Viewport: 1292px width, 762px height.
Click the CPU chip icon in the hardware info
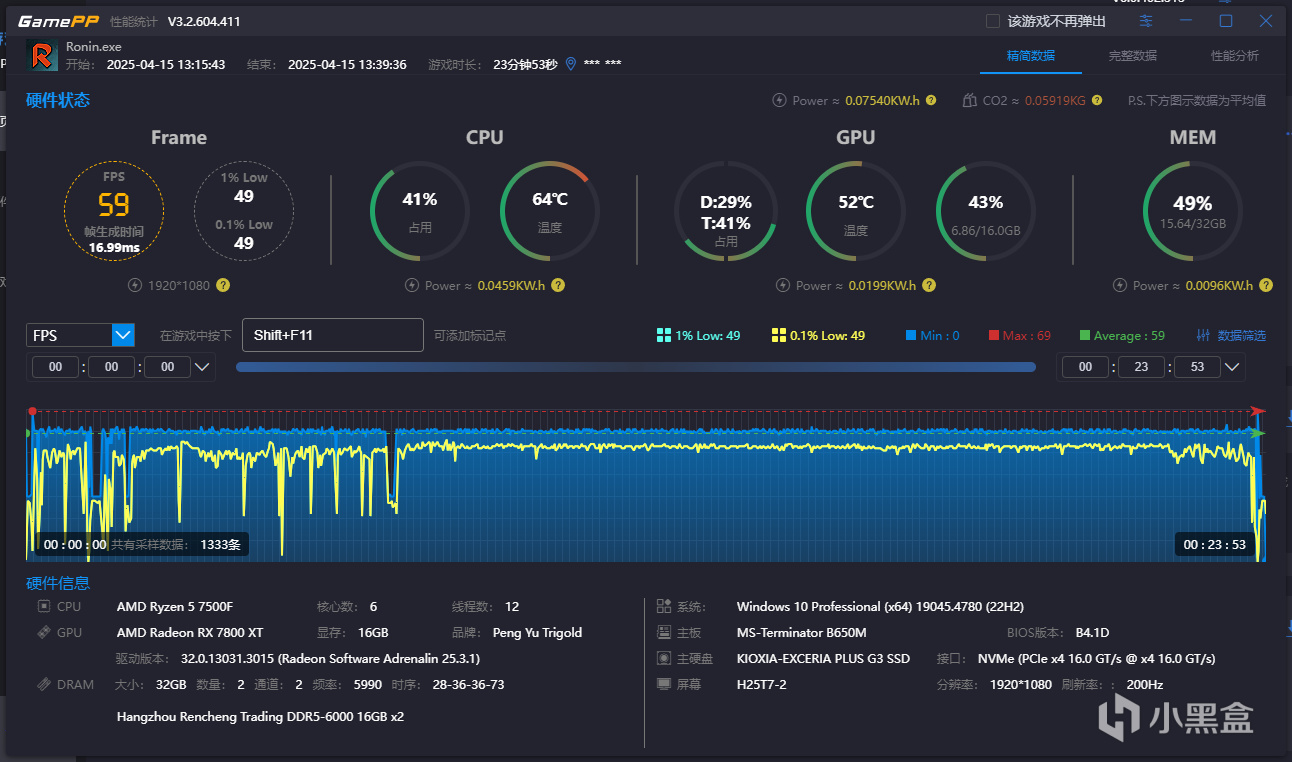pos(44,606)
